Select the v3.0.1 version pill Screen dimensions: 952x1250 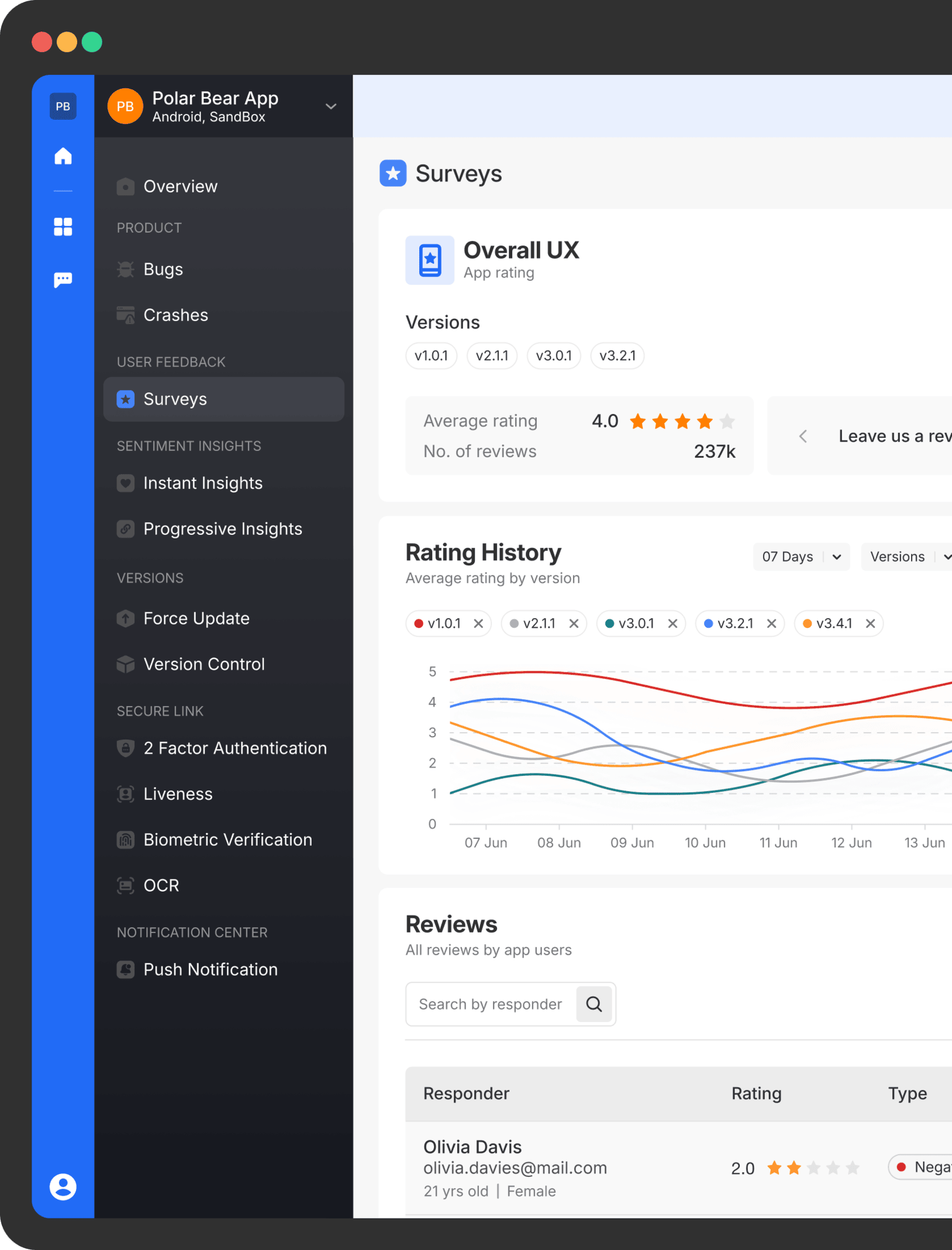553,355
